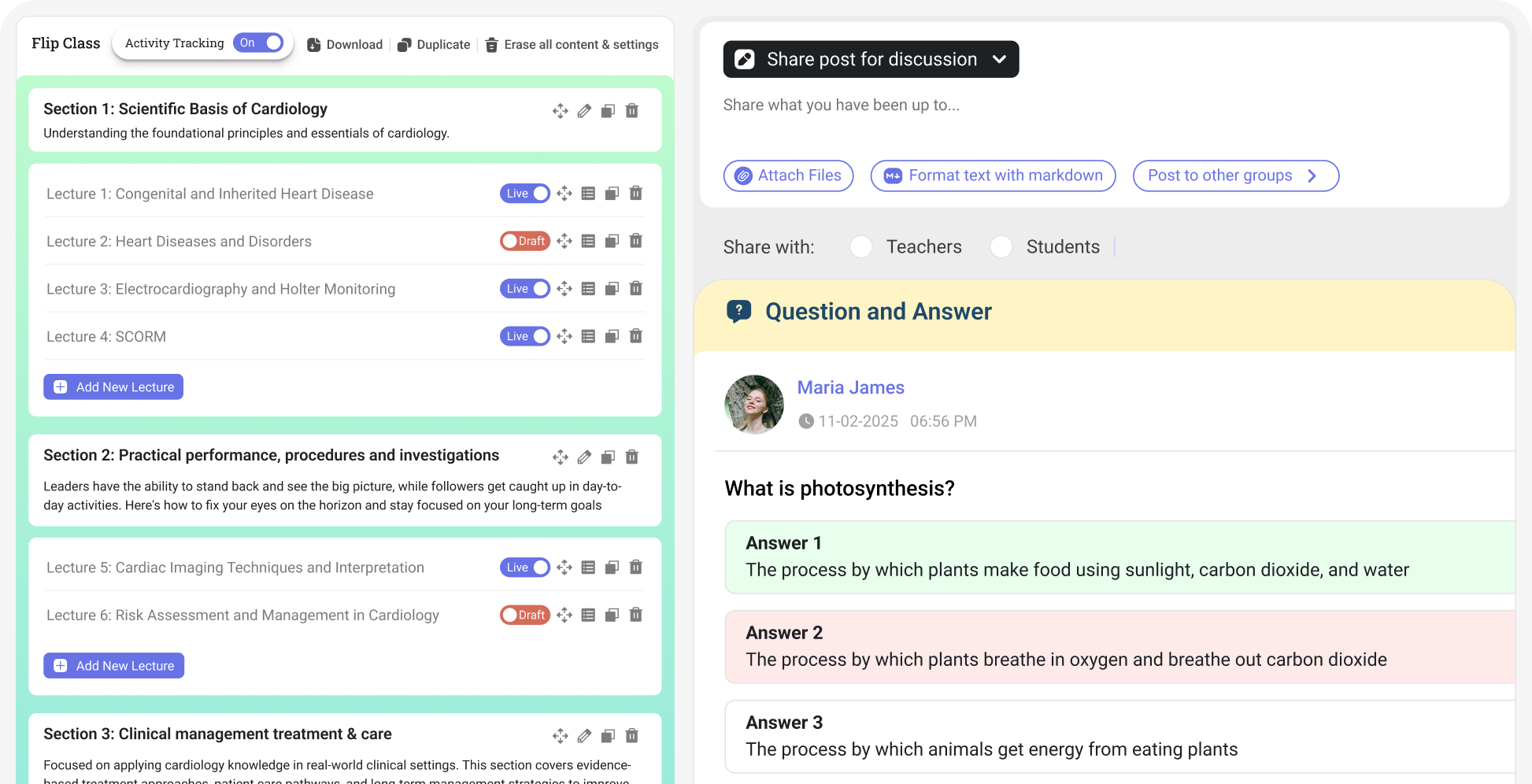Click move handle for Lecture 4 SCORM
This screenshot has height=784, width=1532.
(564, 336)
